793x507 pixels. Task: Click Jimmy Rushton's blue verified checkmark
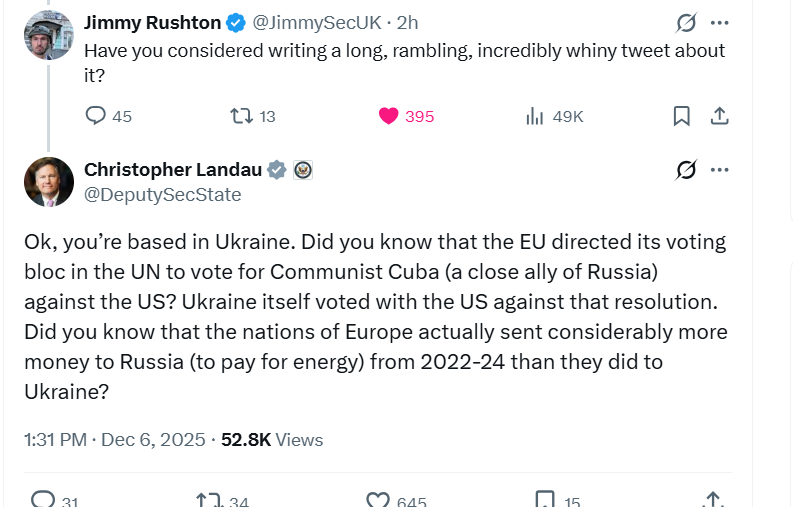235,22
